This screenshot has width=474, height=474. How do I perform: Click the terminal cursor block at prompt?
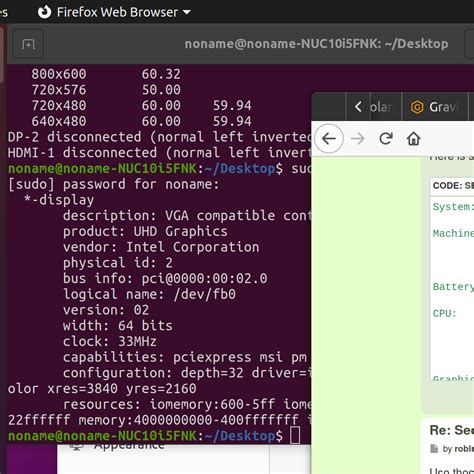tap(295, 435)
